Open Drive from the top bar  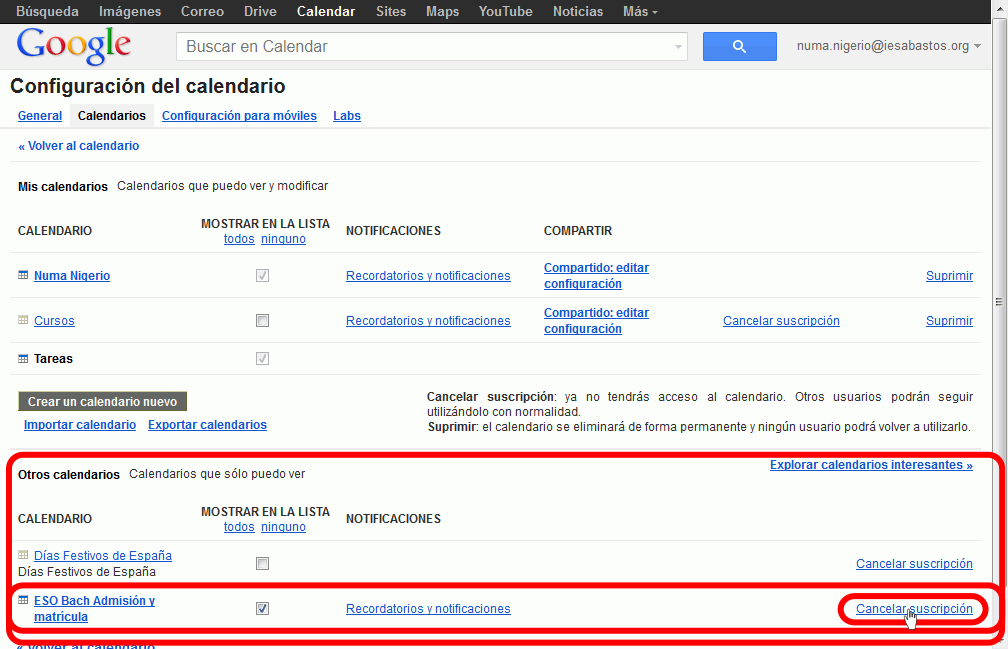[x=260, y=12]
